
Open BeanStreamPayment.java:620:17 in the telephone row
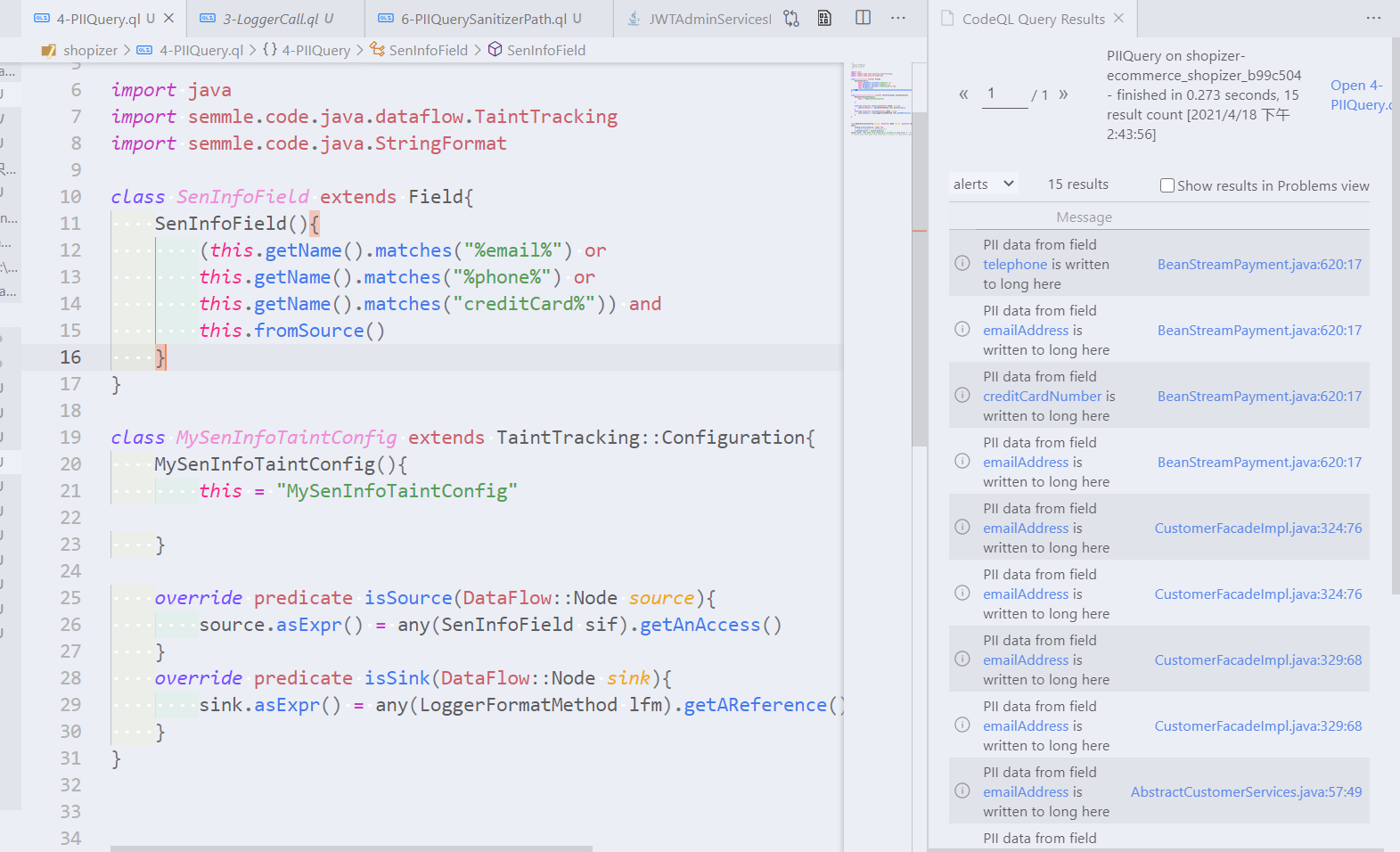coord(1259,264)
